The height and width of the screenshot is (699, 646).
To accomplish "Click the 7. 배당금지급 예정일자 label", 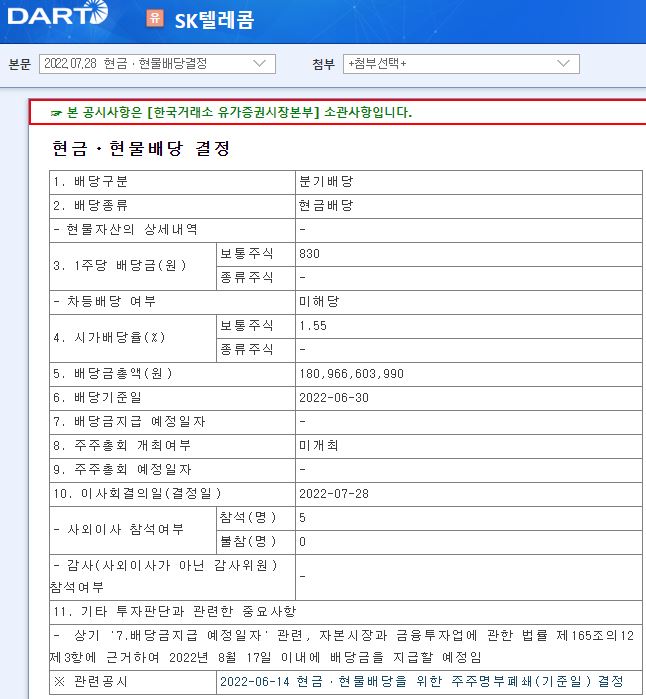I will (129, 422).
